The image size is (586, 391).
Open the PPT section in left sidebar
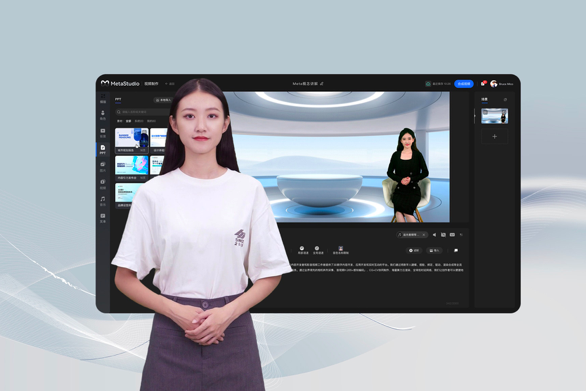[103, 150]
